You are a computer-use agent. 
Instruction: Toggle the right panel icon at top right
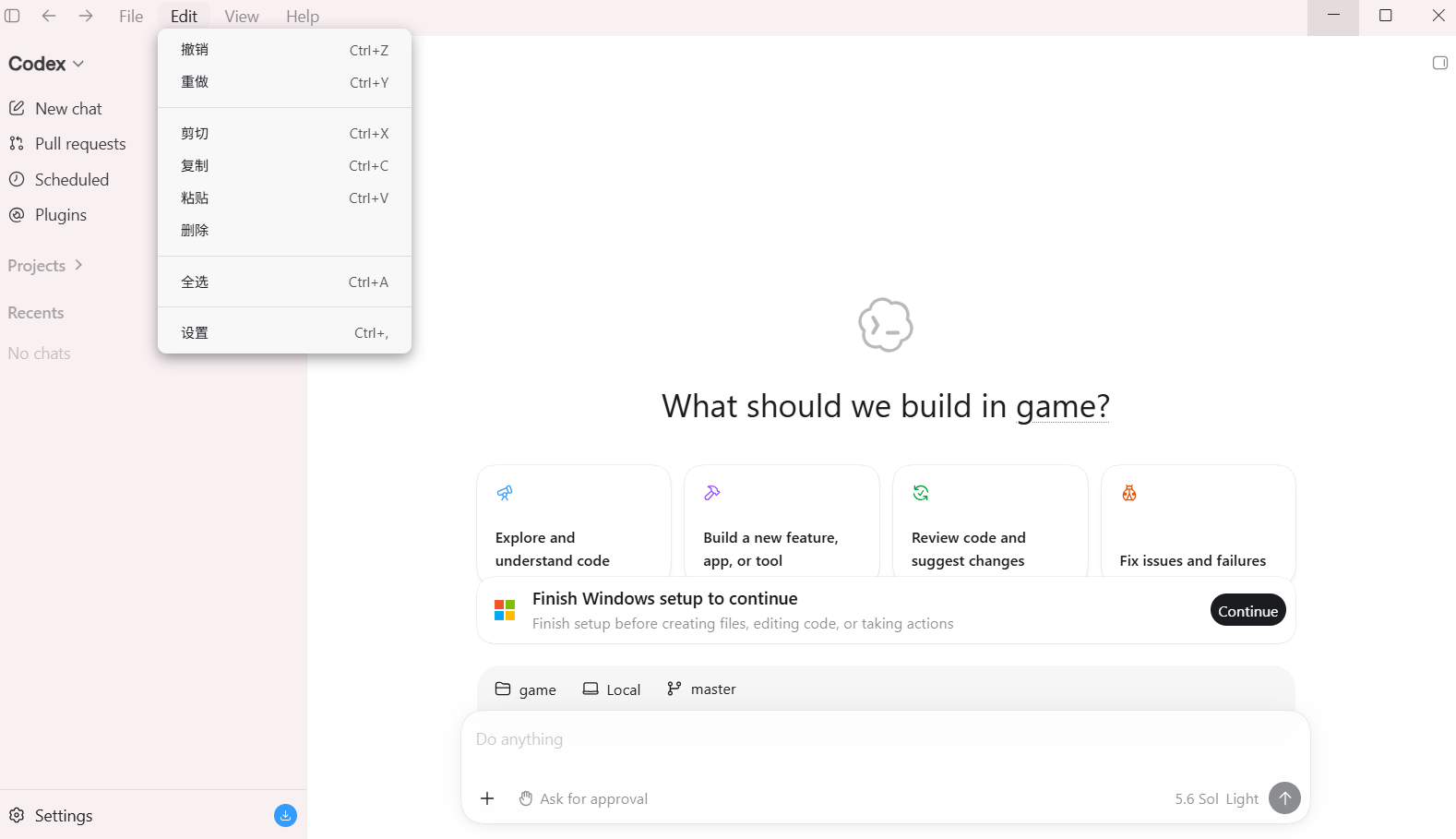point(1439,63)
